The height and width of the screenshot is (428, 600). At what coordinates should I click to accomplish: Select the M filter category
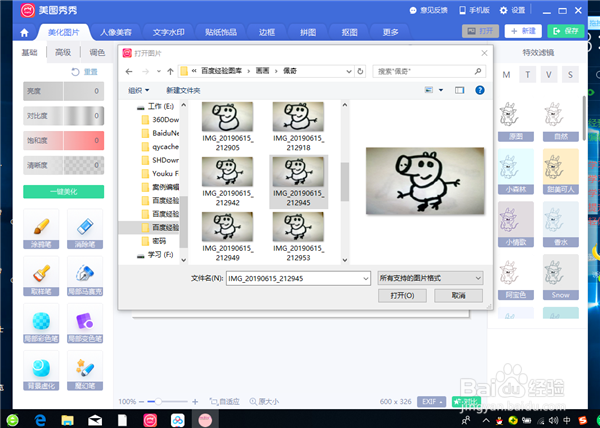coord(506,75)
